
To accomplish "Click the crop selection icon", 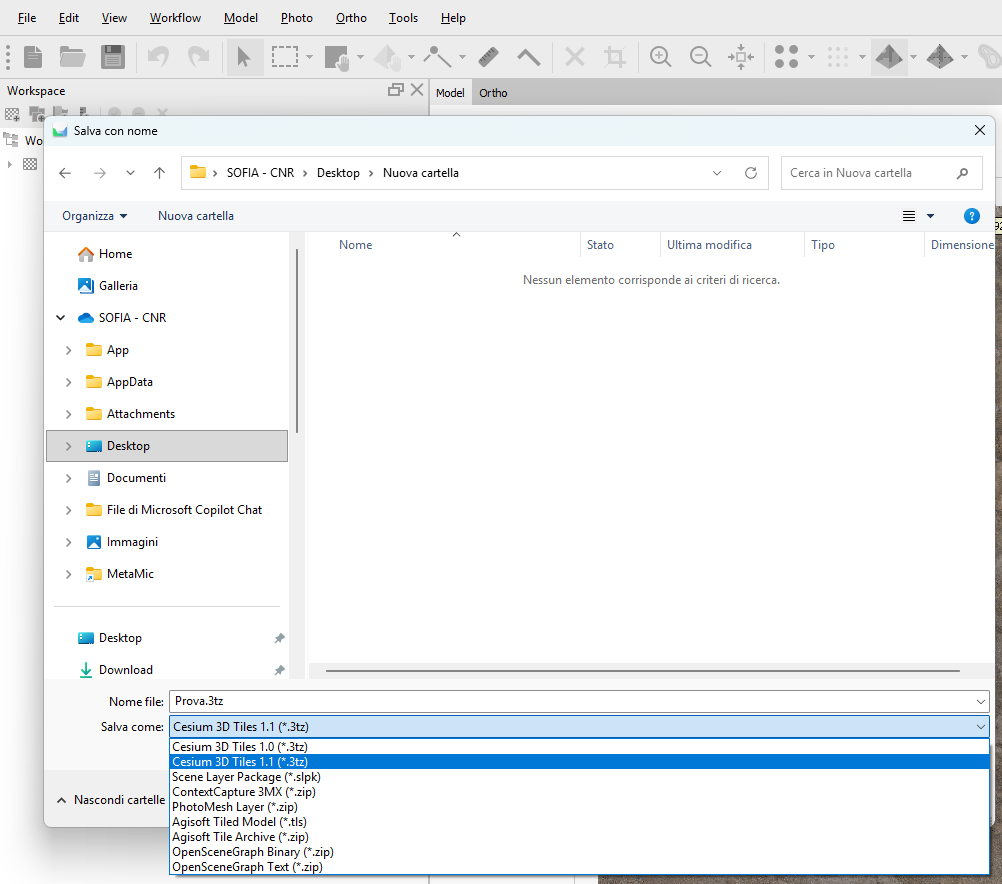I will (x=615, y=57).
